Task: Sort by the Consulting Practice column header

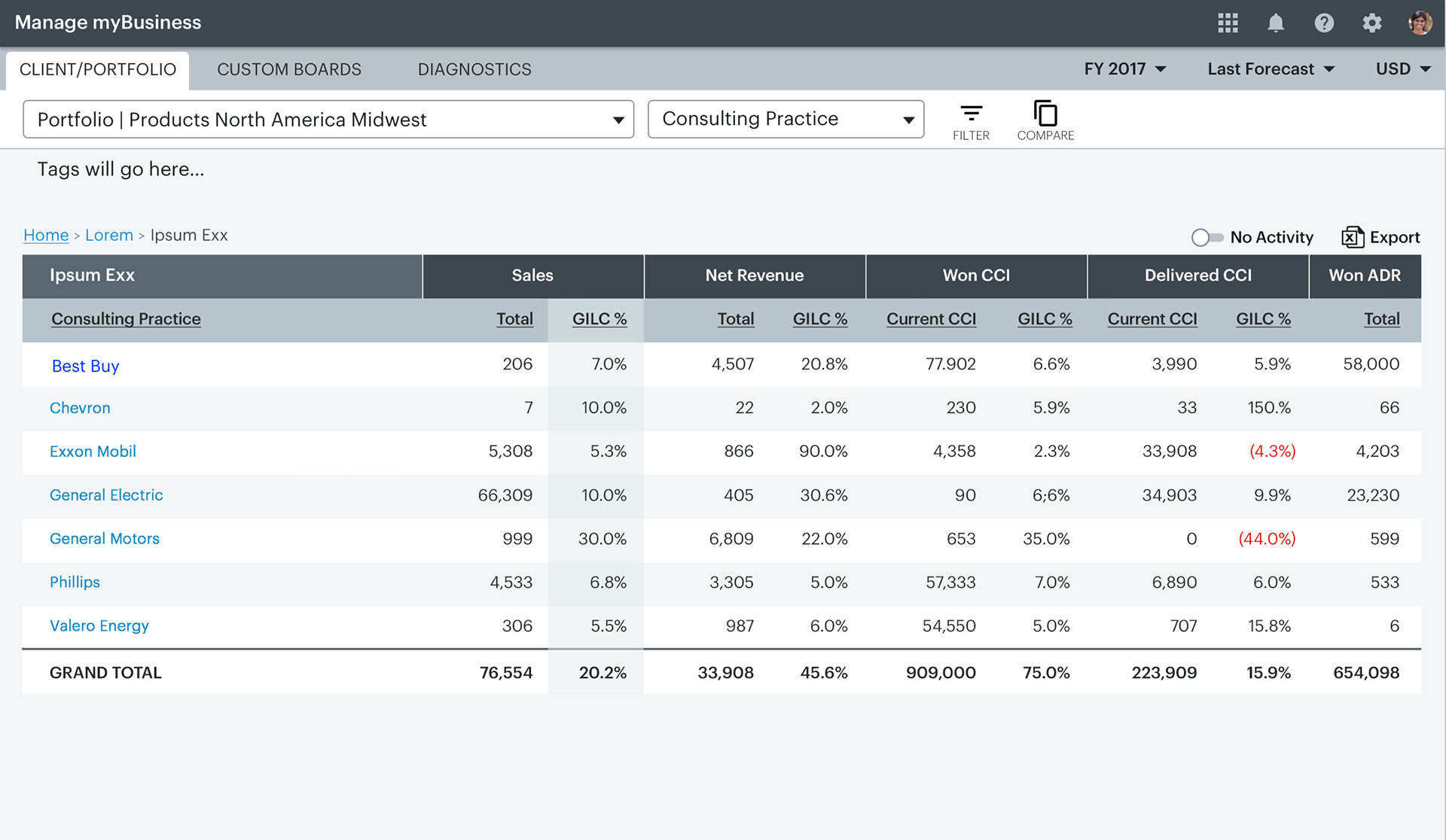Action: pyautogui.click(x=126, y=319)
